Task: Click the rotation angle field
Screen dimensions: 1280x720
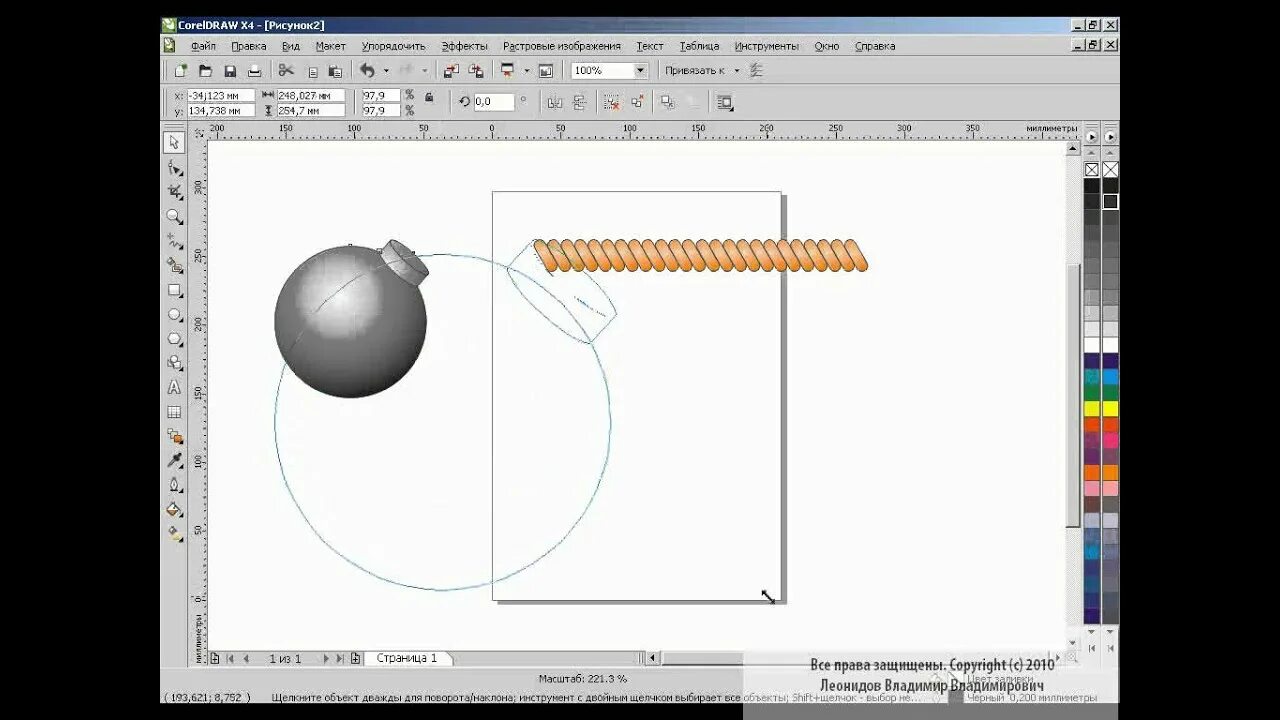Action: click(x=494, y=102)
